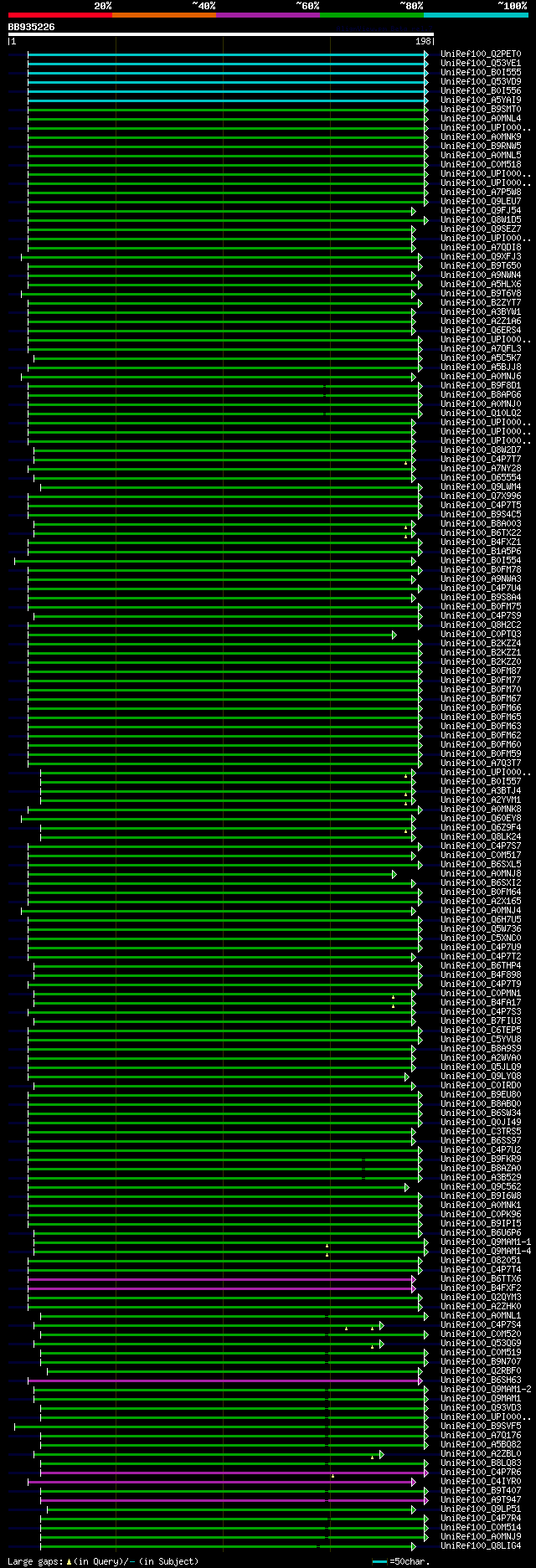
Task: Click the UniRef100_A0MNJ8 hit name
Action: point(481,873)
